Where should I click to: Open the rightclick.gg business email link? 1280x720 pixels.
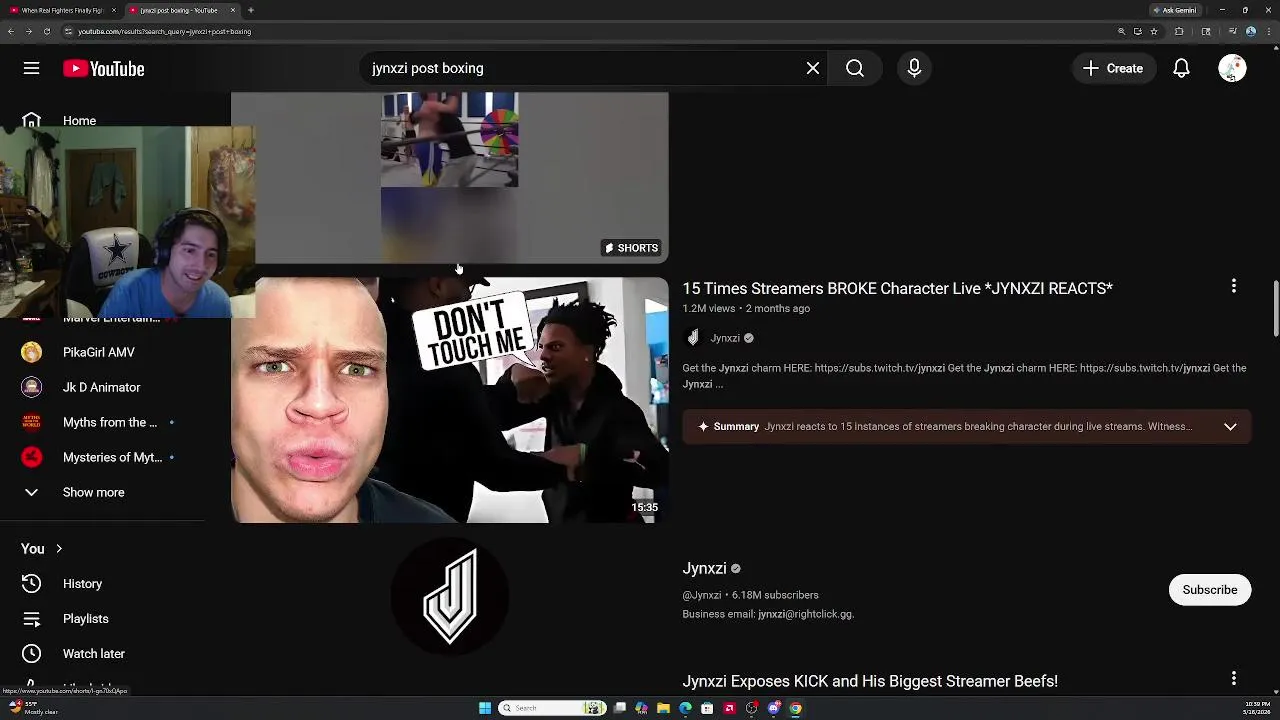[806, 614]
